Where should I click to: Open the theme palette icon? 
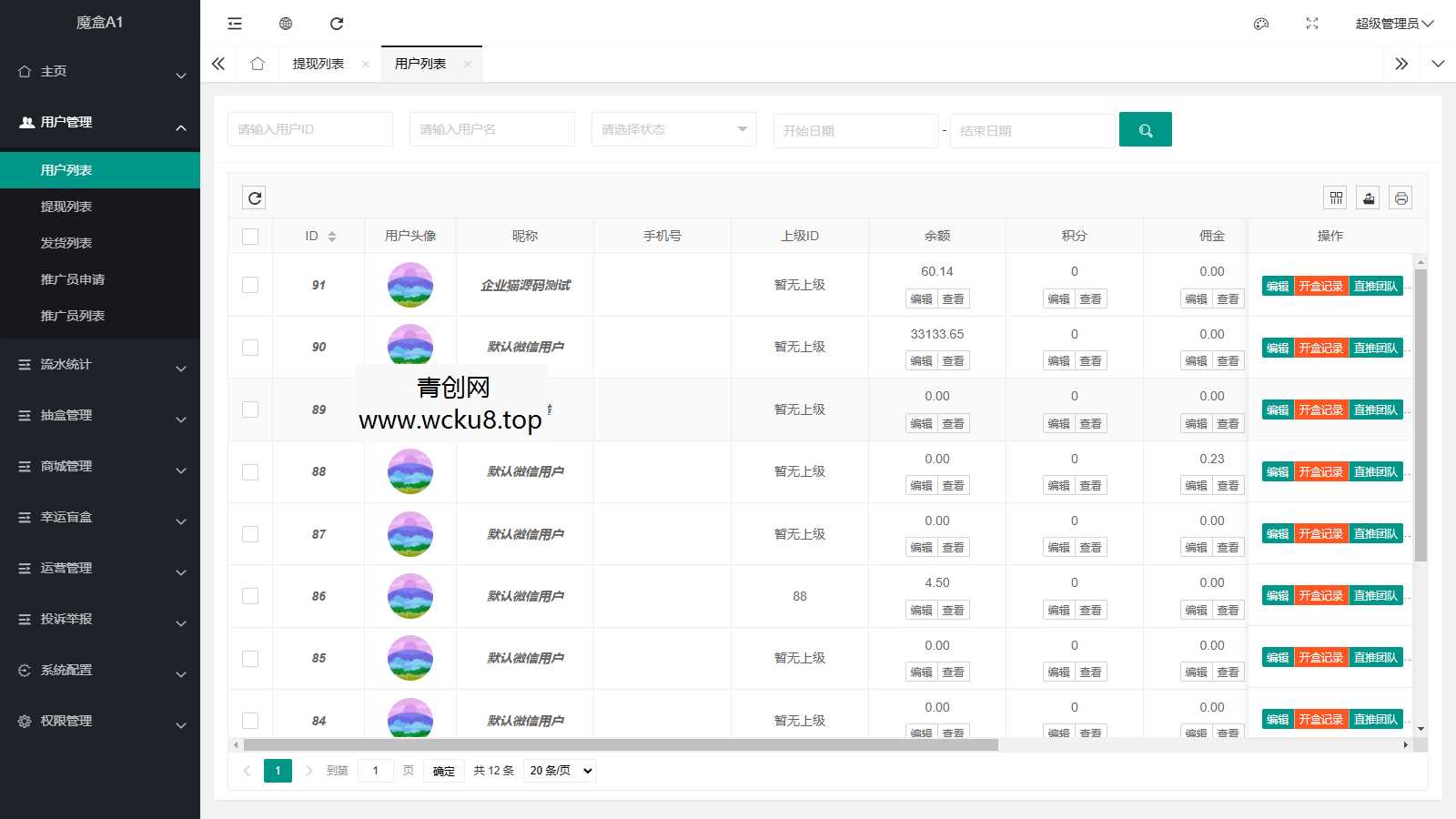click(x=1261, y=24)
